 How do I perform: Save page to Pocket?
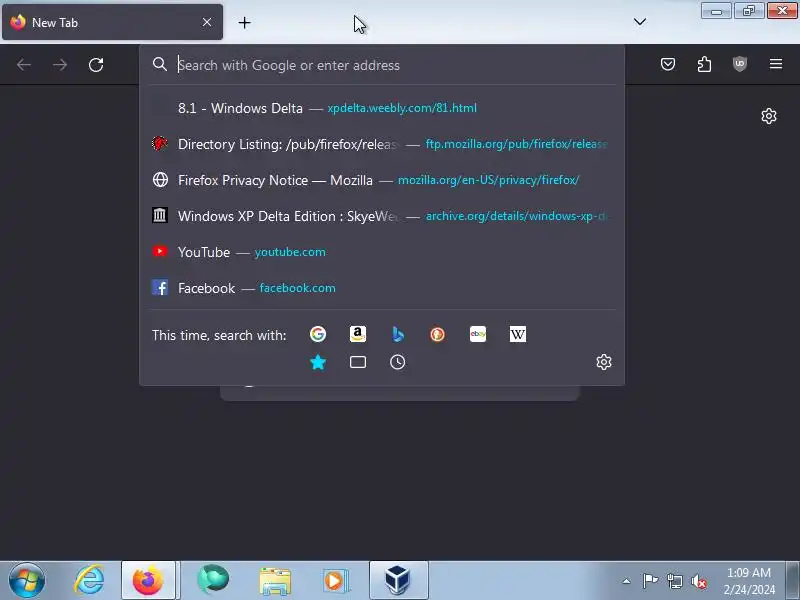point(668,64)
